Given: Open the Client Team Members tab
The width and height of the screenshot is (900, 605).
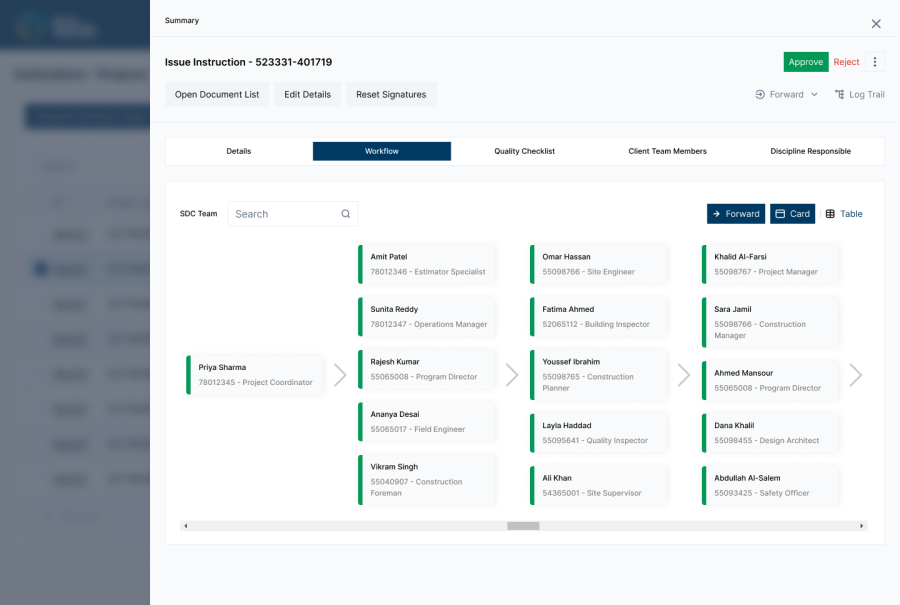Looking at the screenshot, I should 668,151.
